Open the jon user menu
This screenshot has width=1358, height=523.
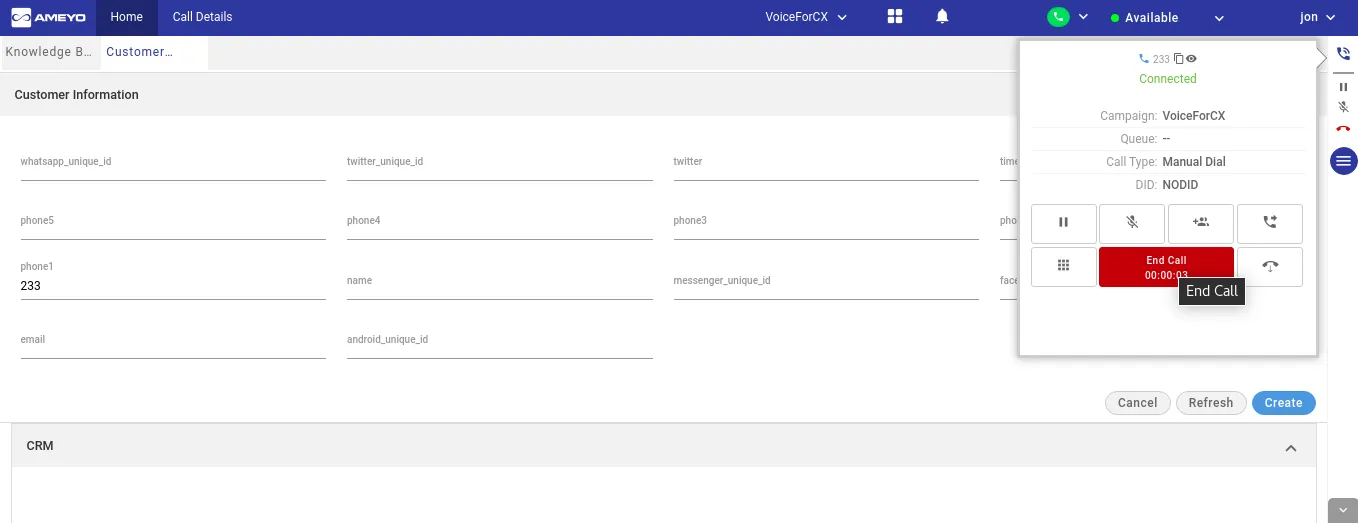1317,17
